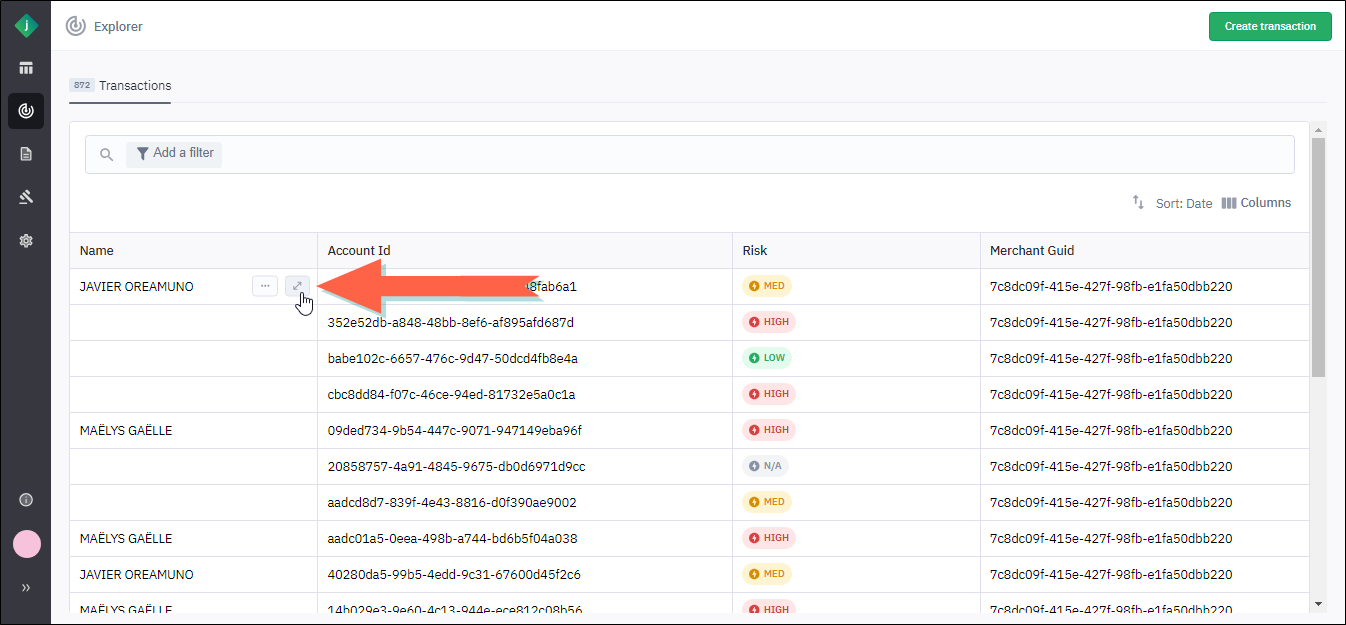Expand the Javier Oreamuno row details
Image resolution: width=1346 pixels, height=625 pixels.
click(x=297, y=287)
